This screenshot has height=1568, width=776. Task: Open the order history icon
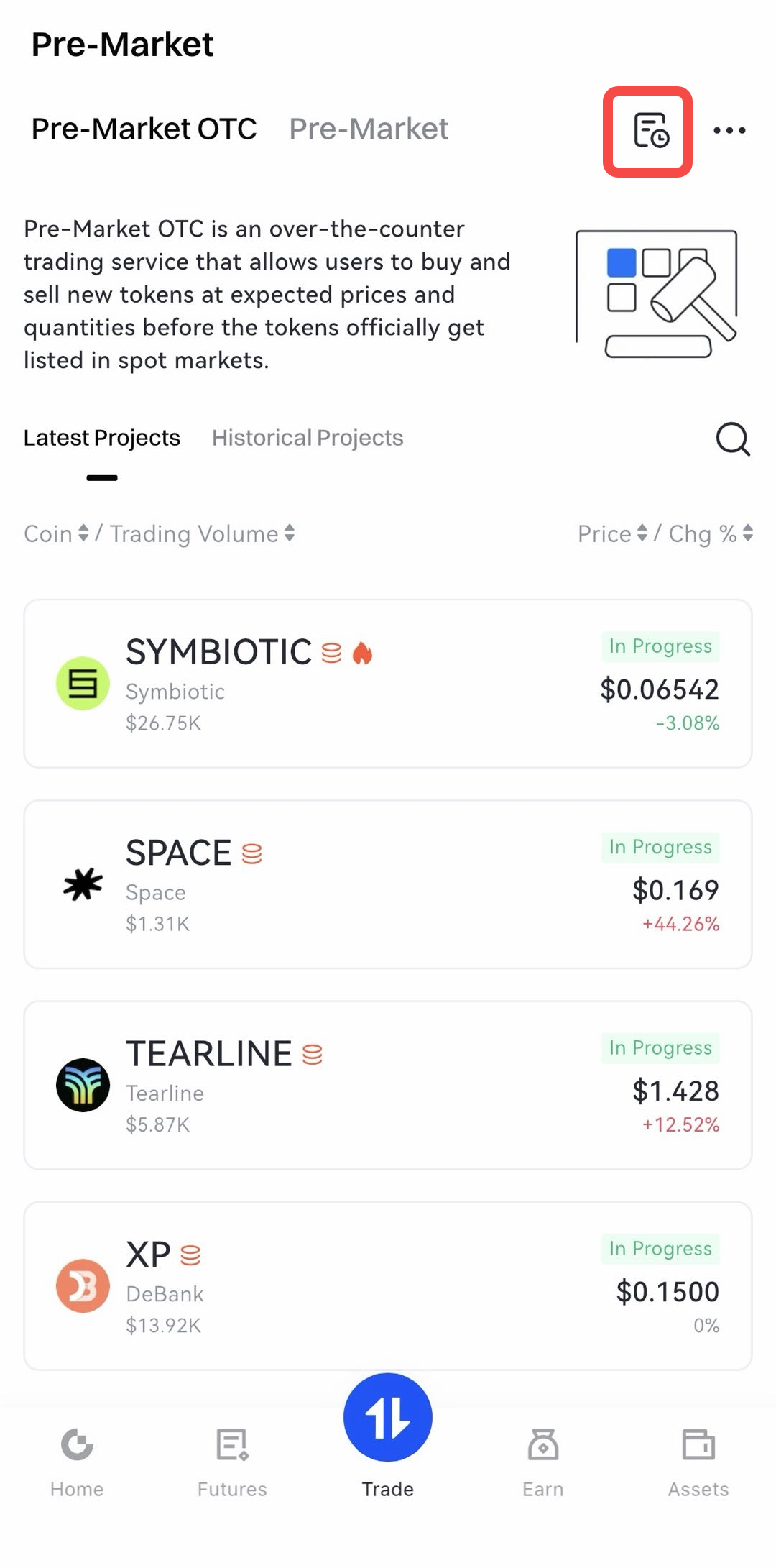pyautogui.click(x=650, y=131)
